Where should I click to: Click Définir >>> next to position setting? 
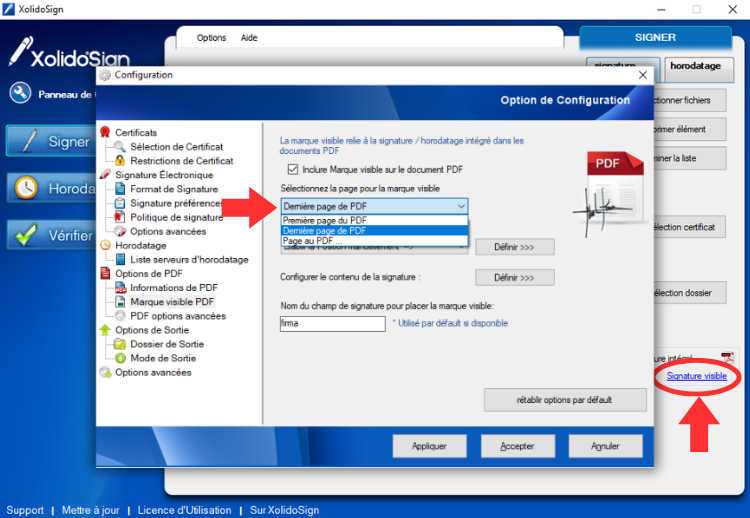(x=515, y=247)
